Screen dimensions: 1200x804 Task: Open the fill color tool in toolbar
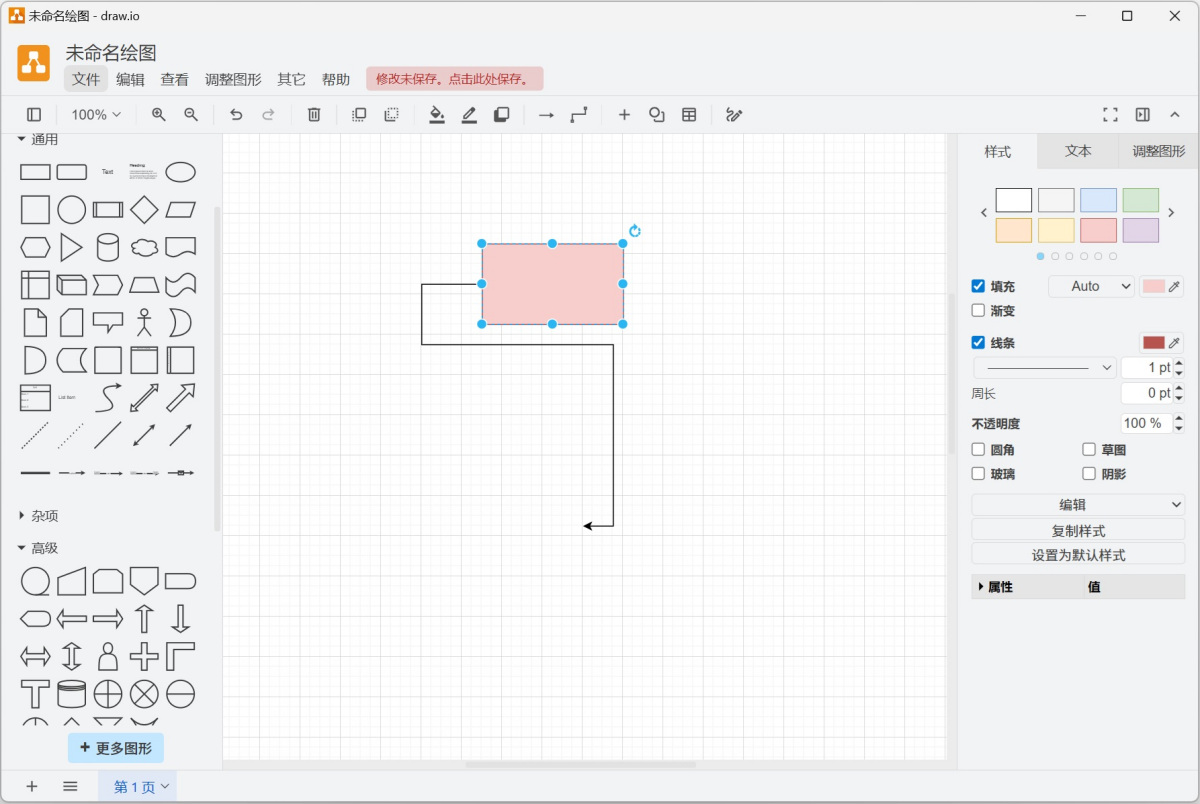(436, 115)
